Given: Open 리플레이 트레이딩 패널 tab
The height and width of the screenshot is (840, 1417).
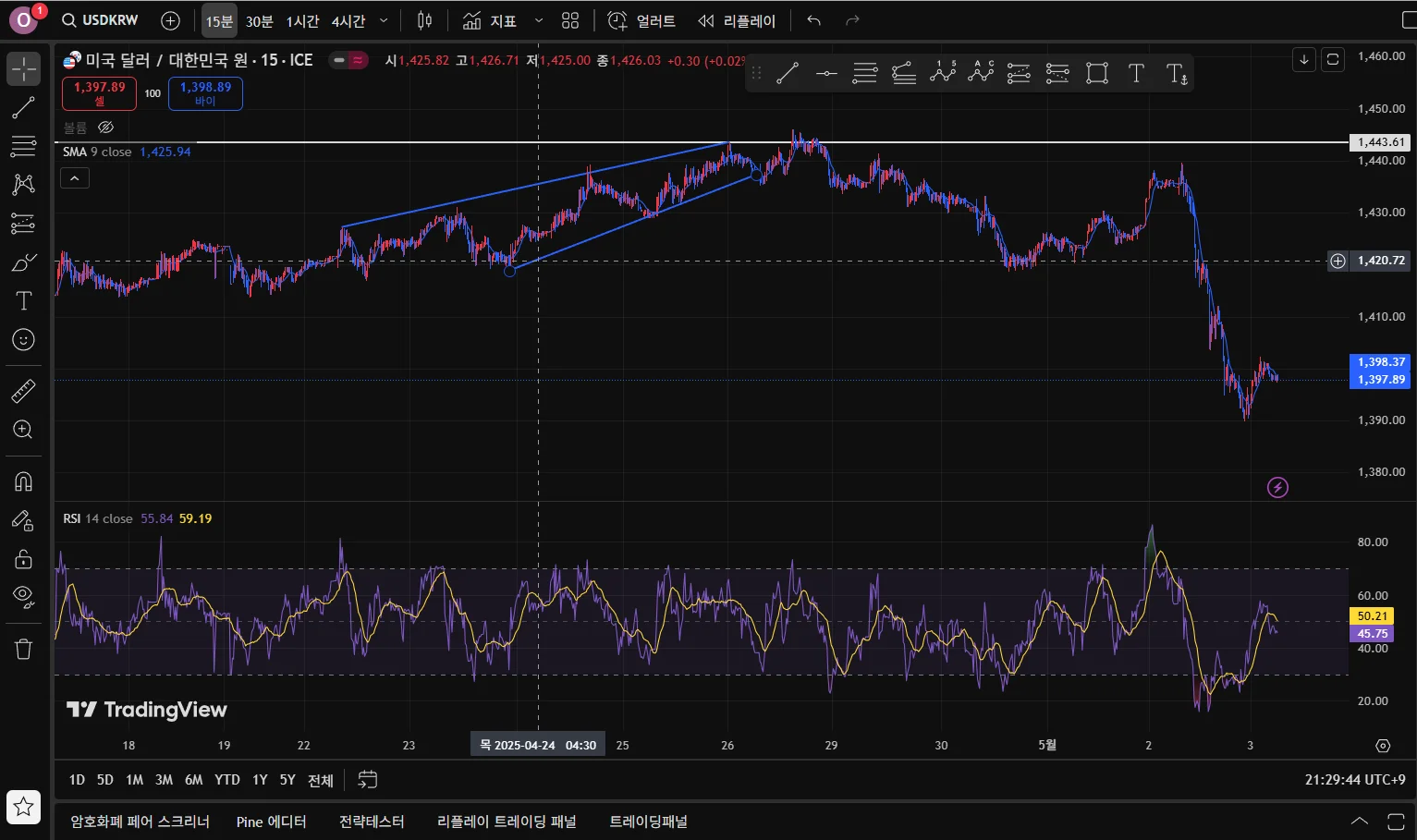Looking at the screenshot, I should (x=507, y=822).
